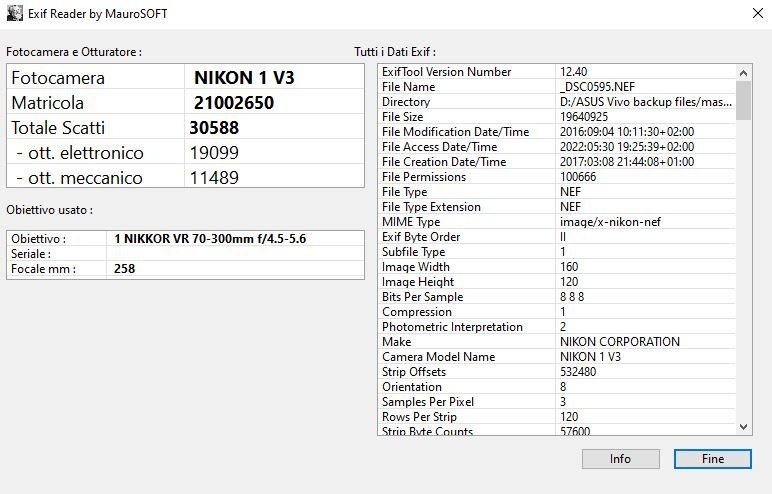This screenshot has width=772, height=494.
Task: Select the Rows Per Strip row label
Action: click(419, 417)
